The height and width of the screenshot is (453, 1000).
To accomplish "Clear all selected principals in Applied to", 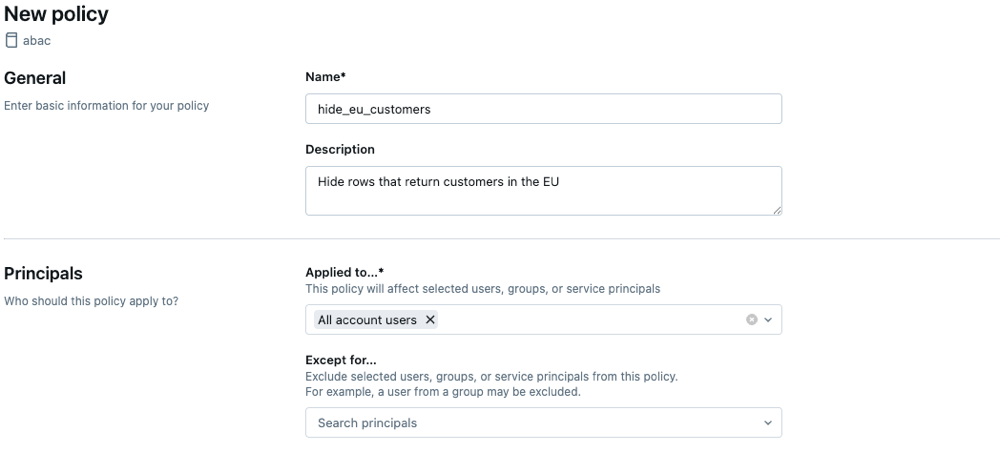I will [x=751, y=320].
